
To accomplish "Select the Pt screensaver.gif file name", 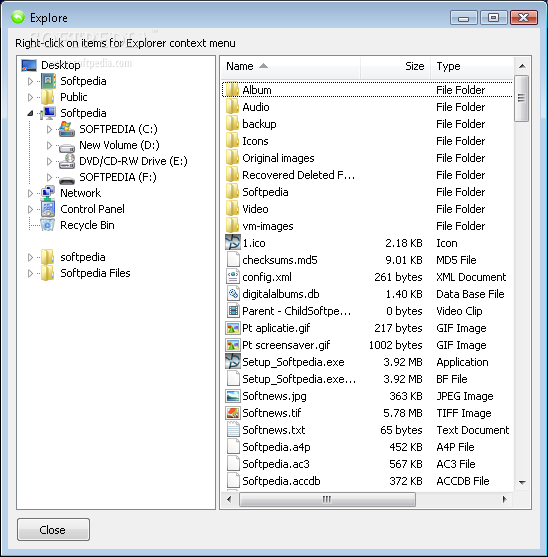I will (x=286, y=345).
